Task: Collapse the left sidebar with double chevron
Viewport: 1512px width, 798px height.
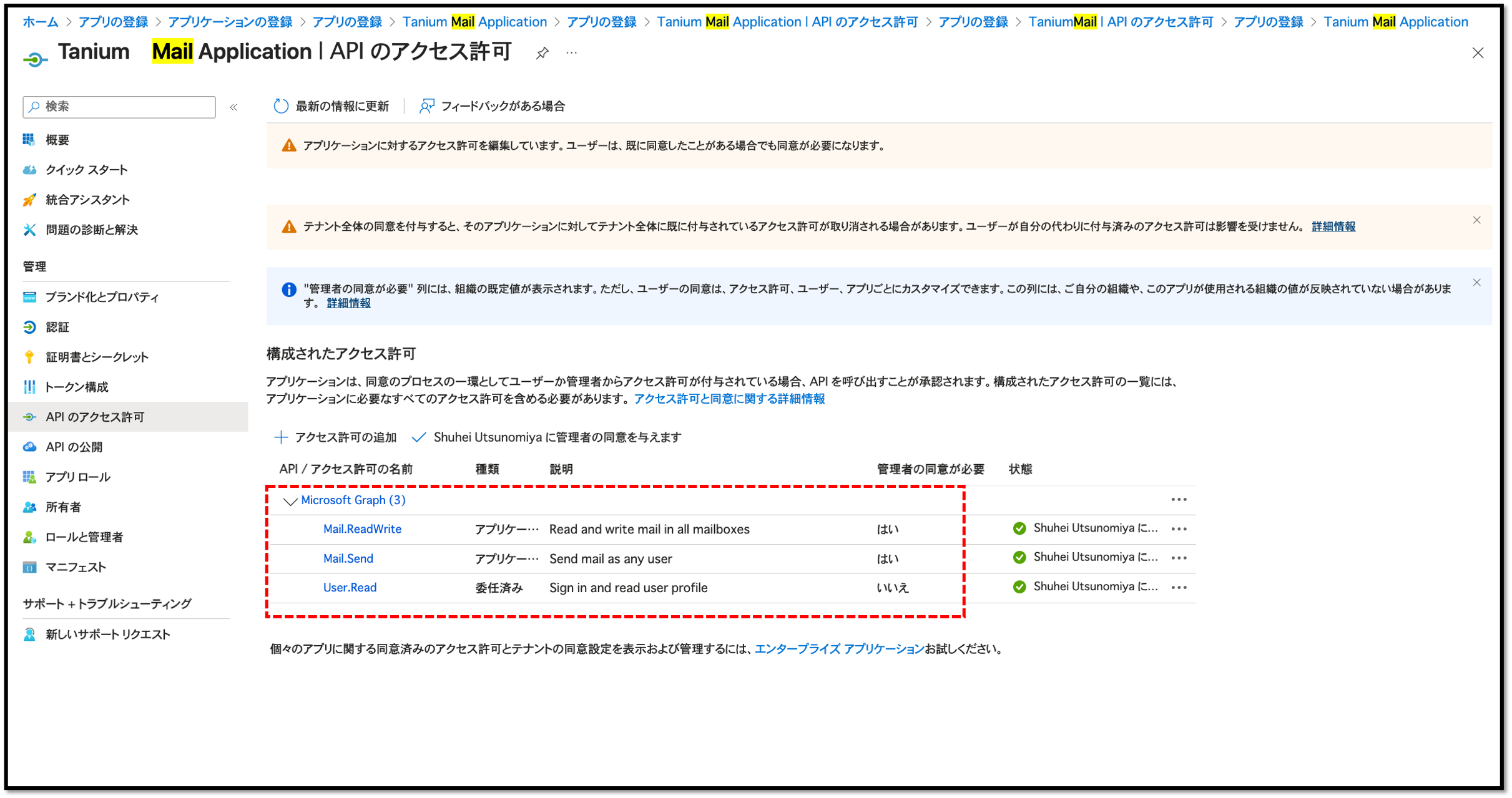Action: coord(233,107)
